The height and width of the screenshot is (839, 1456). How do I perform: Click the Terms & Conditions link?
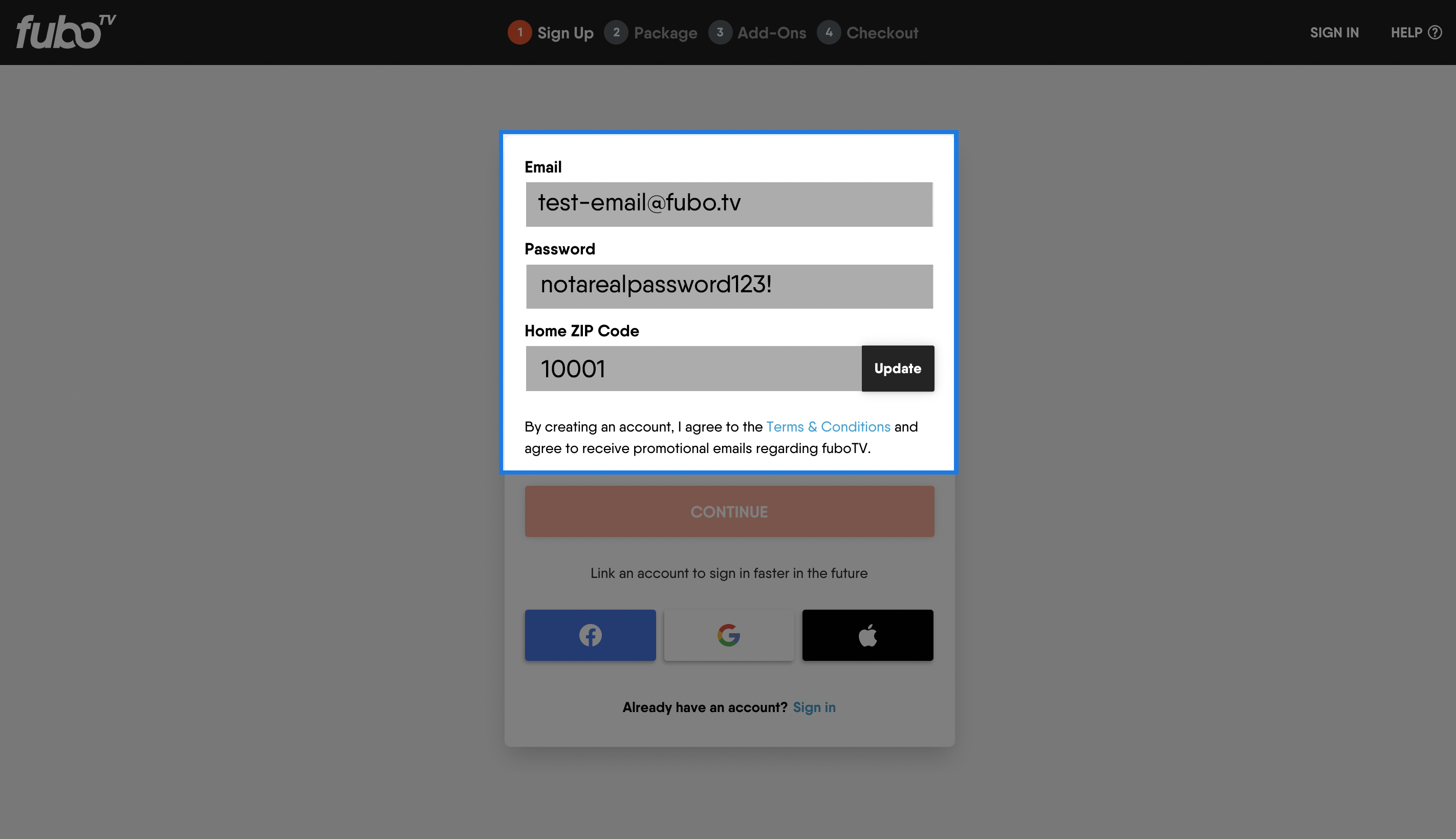pos(828,426)
